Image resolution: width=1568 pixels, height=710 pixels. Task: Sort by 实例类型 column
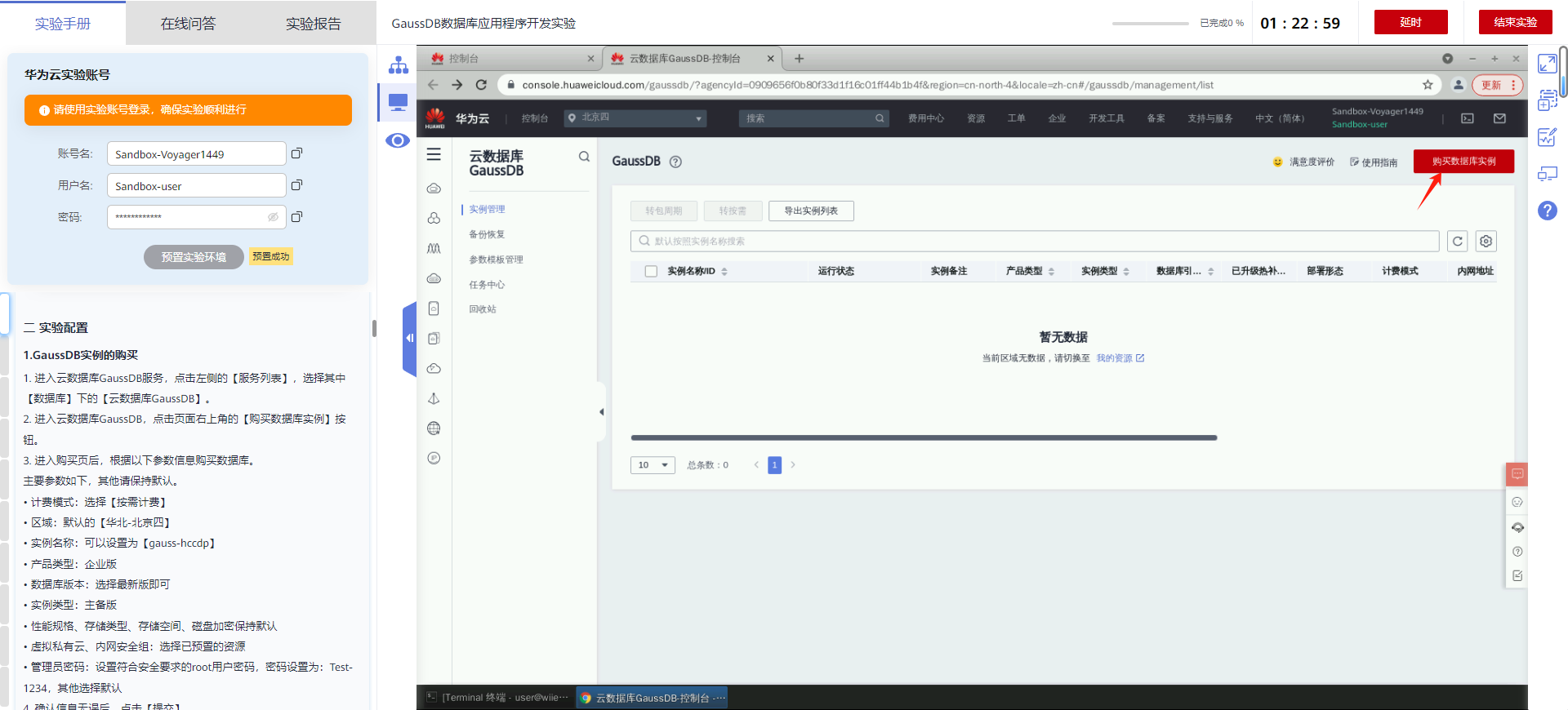1126,272
